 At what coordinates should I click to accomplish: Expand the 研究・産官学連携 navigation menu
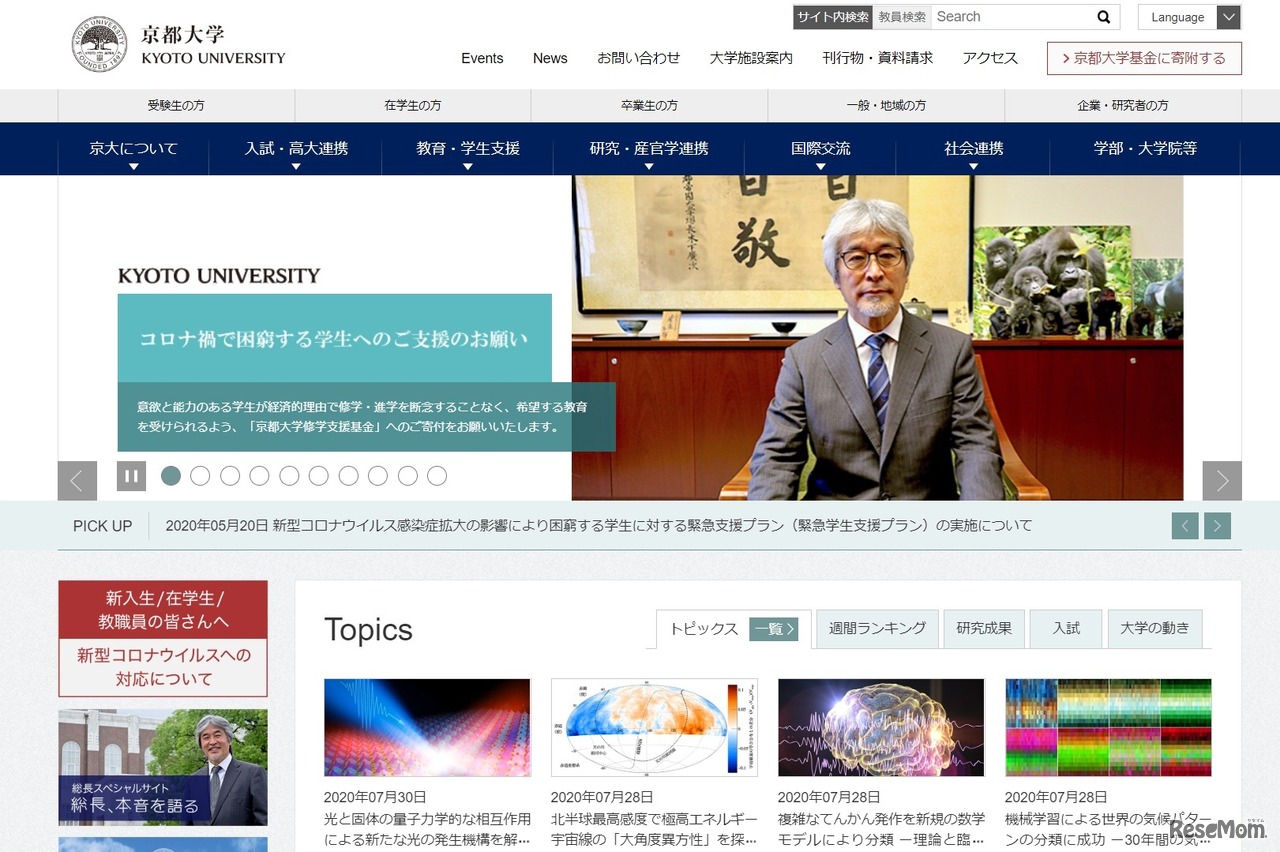point(650,147)
